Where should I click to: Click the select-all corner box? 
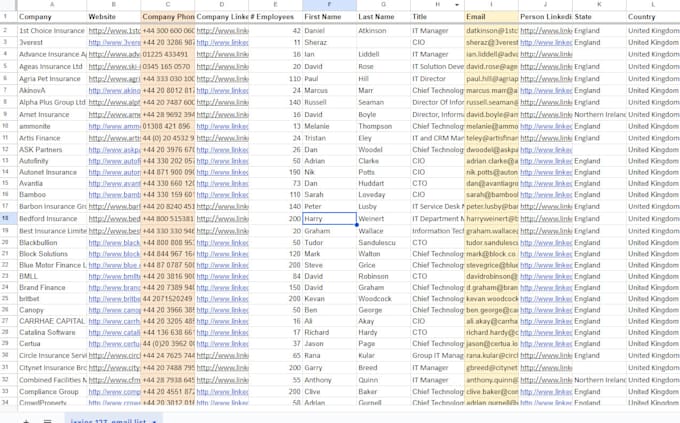click(x=8, y=5)
